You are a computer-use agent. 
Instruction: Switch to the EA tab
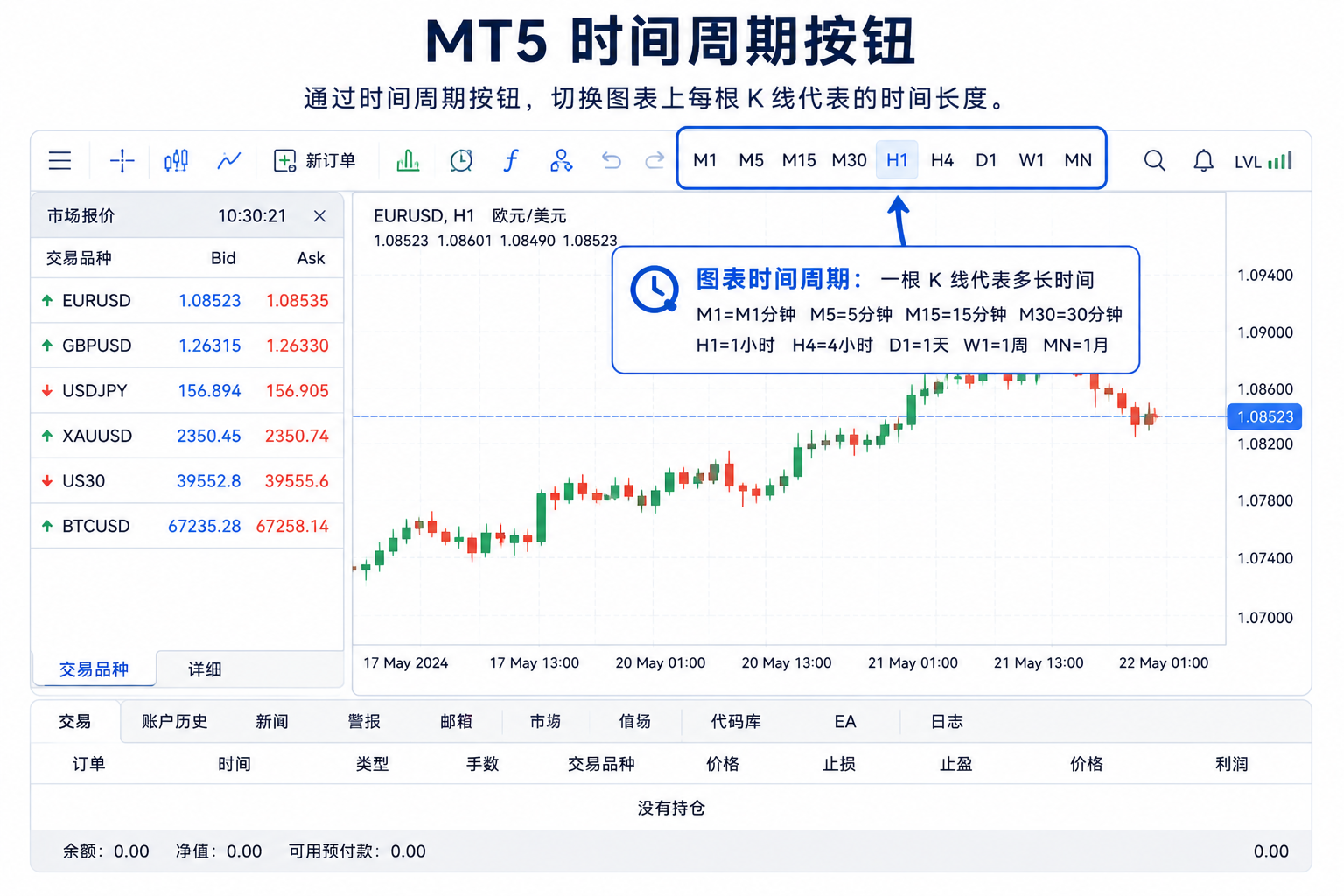845,722
